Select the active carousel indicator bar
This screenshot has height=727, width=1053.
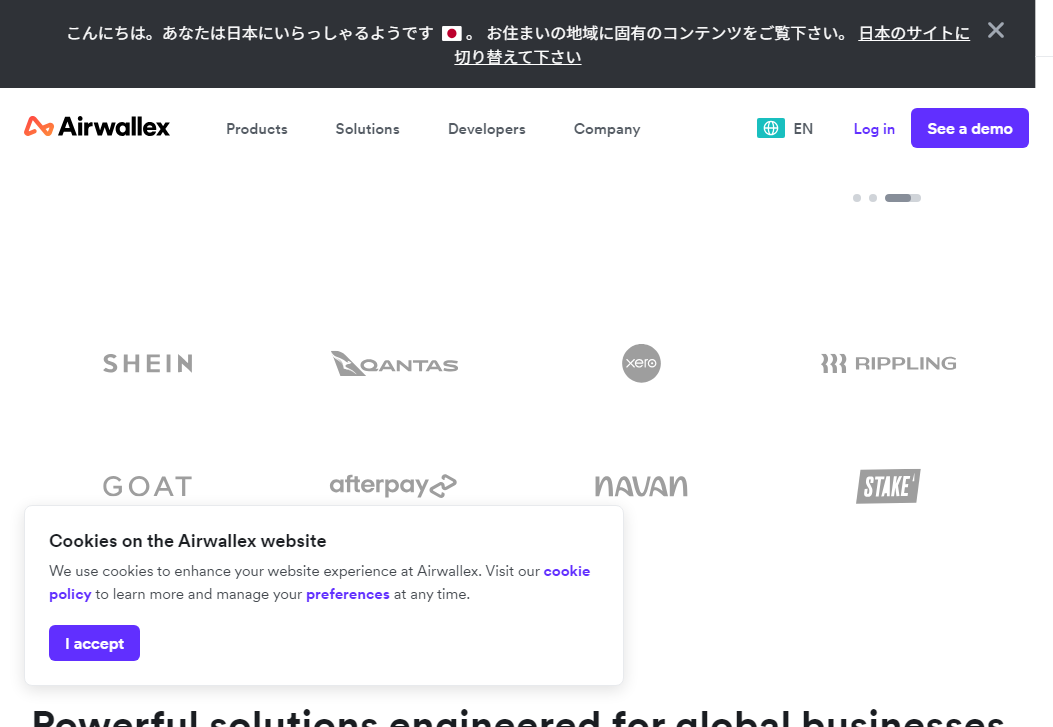[903, 198]
